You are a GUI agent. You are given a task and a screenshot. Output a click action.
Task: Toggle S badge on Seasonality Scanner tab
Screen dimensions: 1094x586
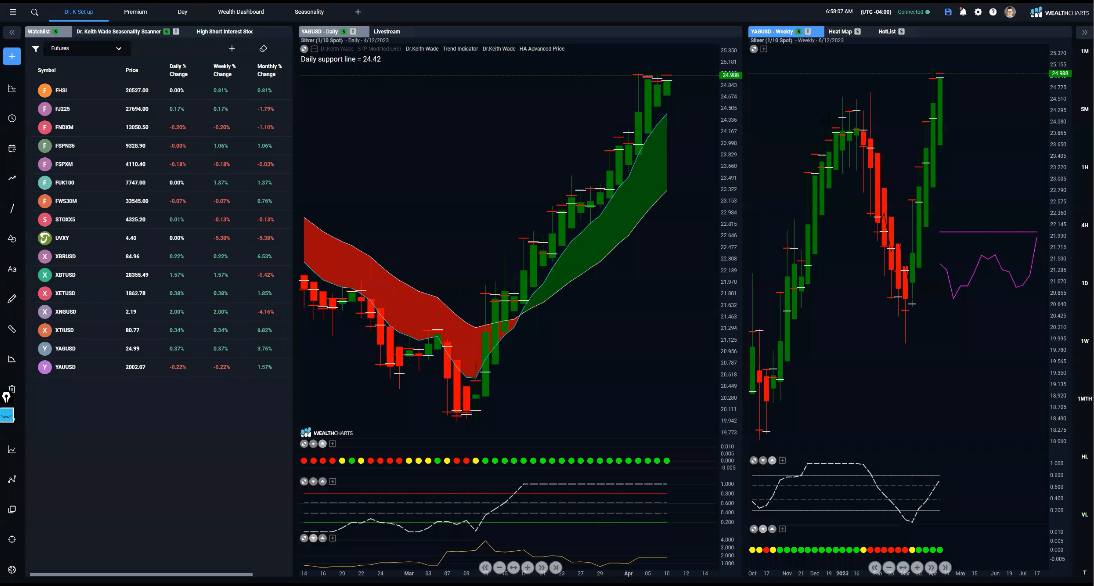click(167, 31)
